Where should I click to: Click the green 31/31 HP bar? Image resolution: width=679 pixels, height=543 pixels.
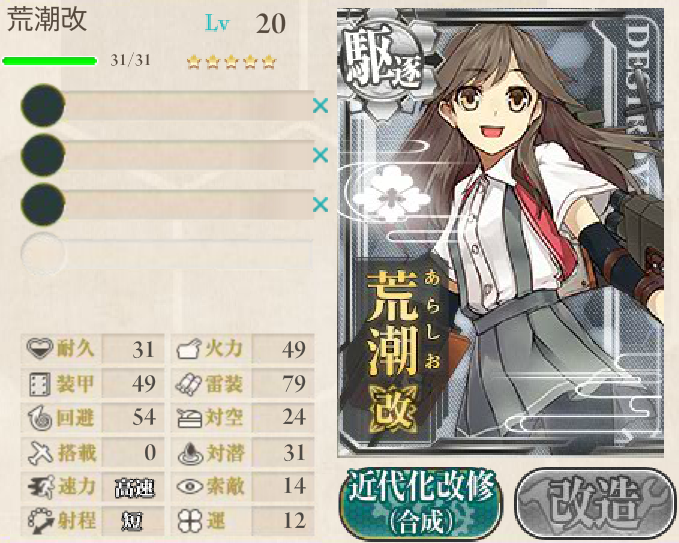[50, 61]
